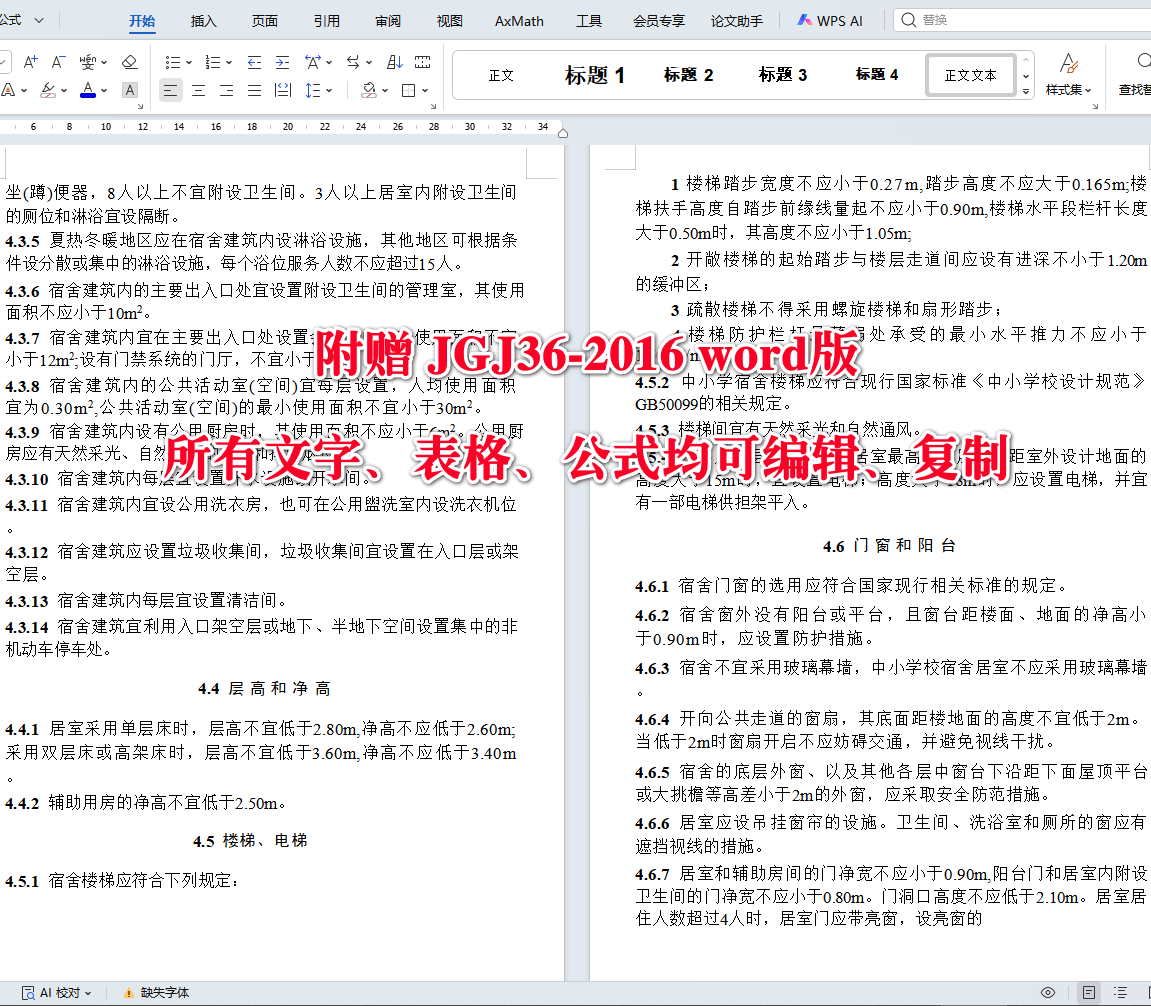1151x1006 pixels.
Task: Toggle right alignment
Action: tap(226, 90)
